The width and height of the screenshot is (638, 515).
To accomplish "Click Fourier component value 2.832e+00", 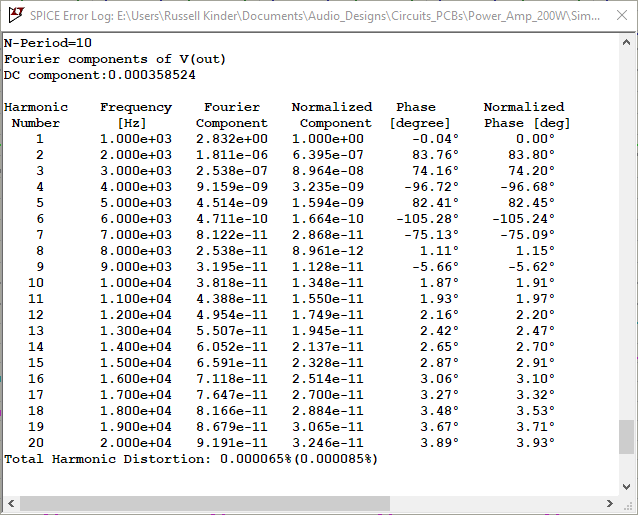I will pyautogui.click(x=232, y=139).
